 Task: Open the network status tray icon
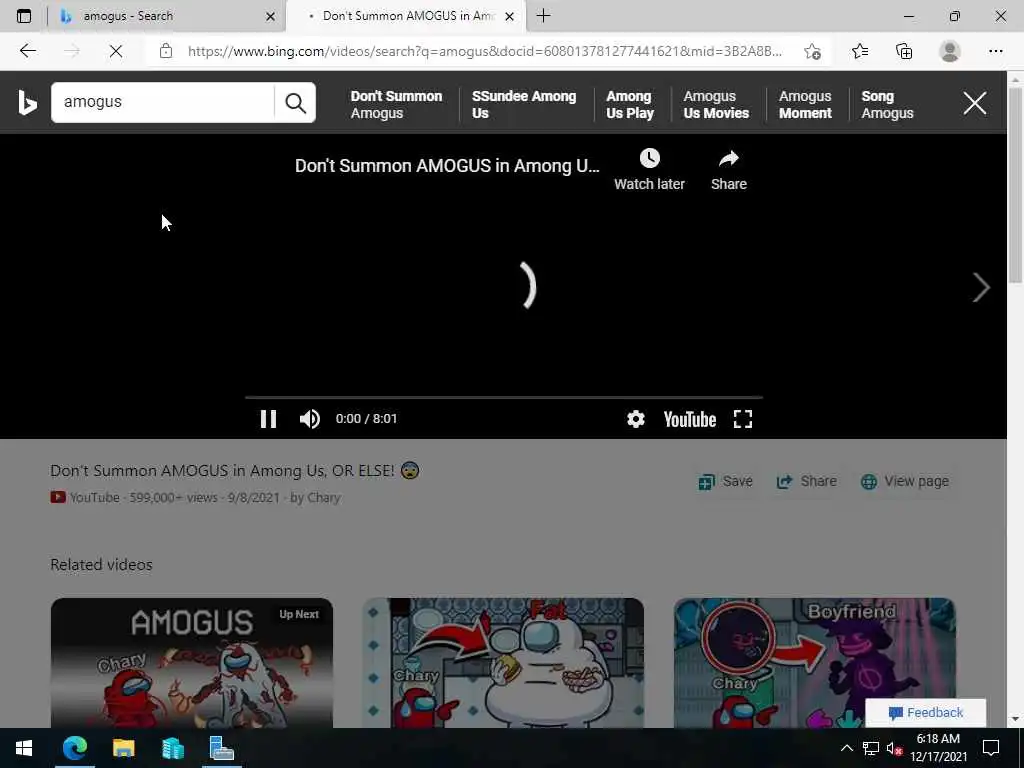click(x=871, y=748)
